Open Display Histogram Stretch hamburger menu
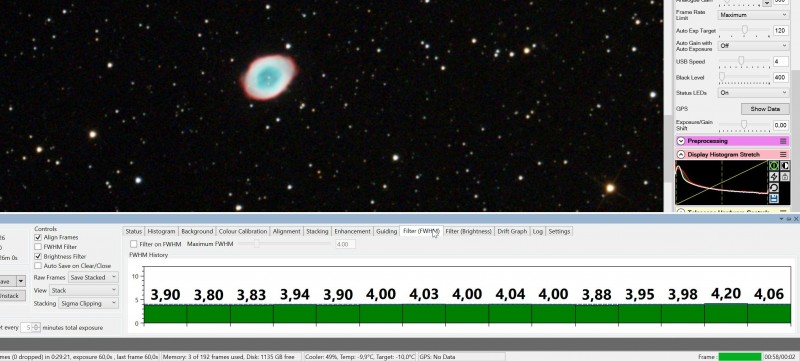The image size is (800, 361). (783, 154)
